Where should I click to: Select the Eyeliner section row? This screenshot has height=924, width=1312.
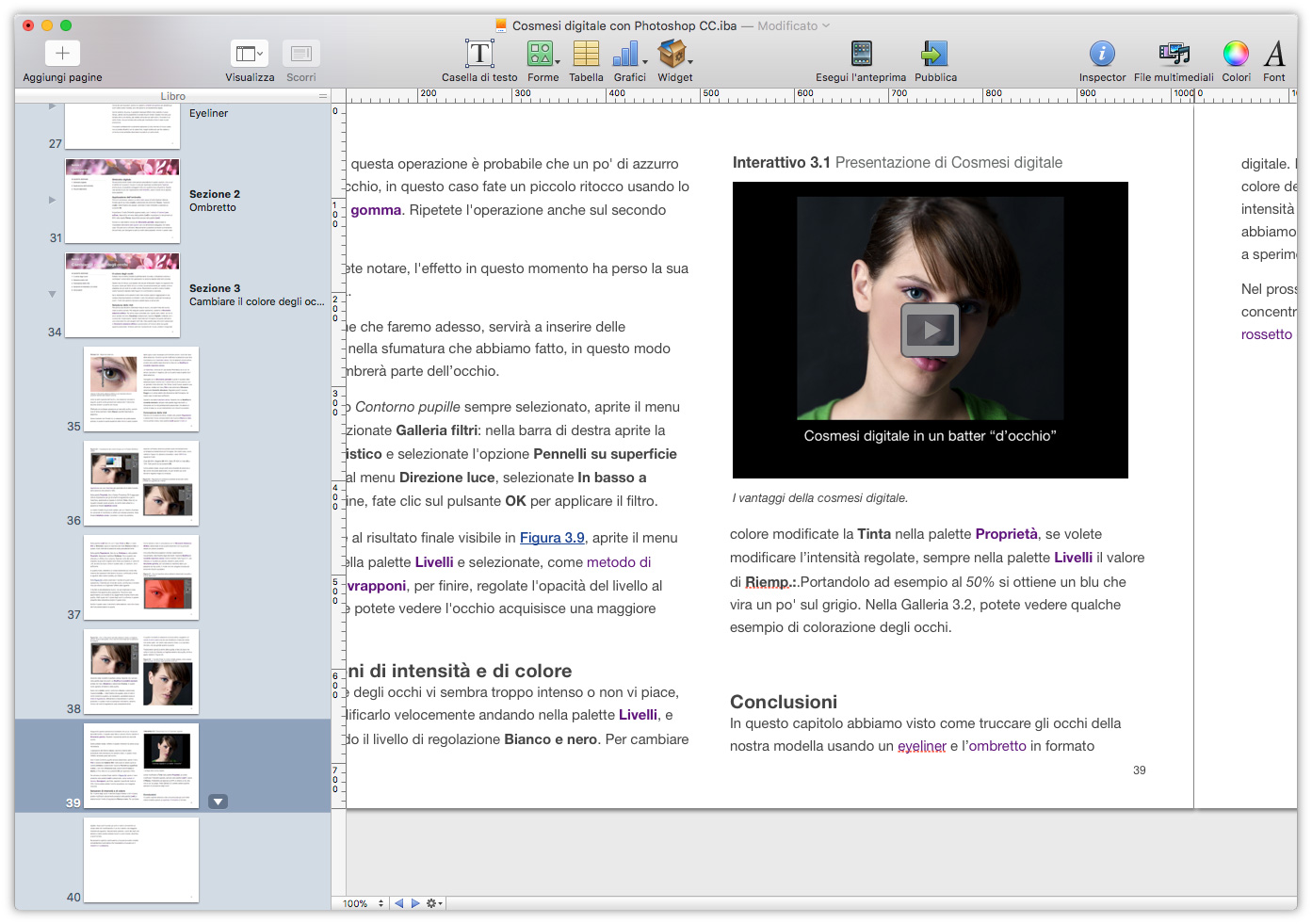172,125
